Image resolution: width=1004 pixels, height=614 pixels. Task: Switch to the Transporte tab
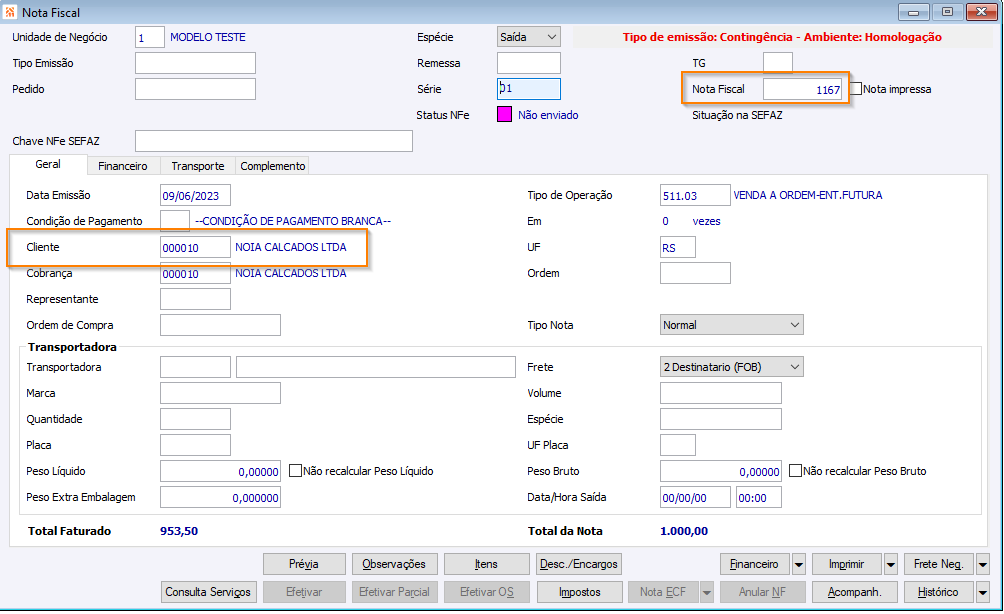(198, 166)
